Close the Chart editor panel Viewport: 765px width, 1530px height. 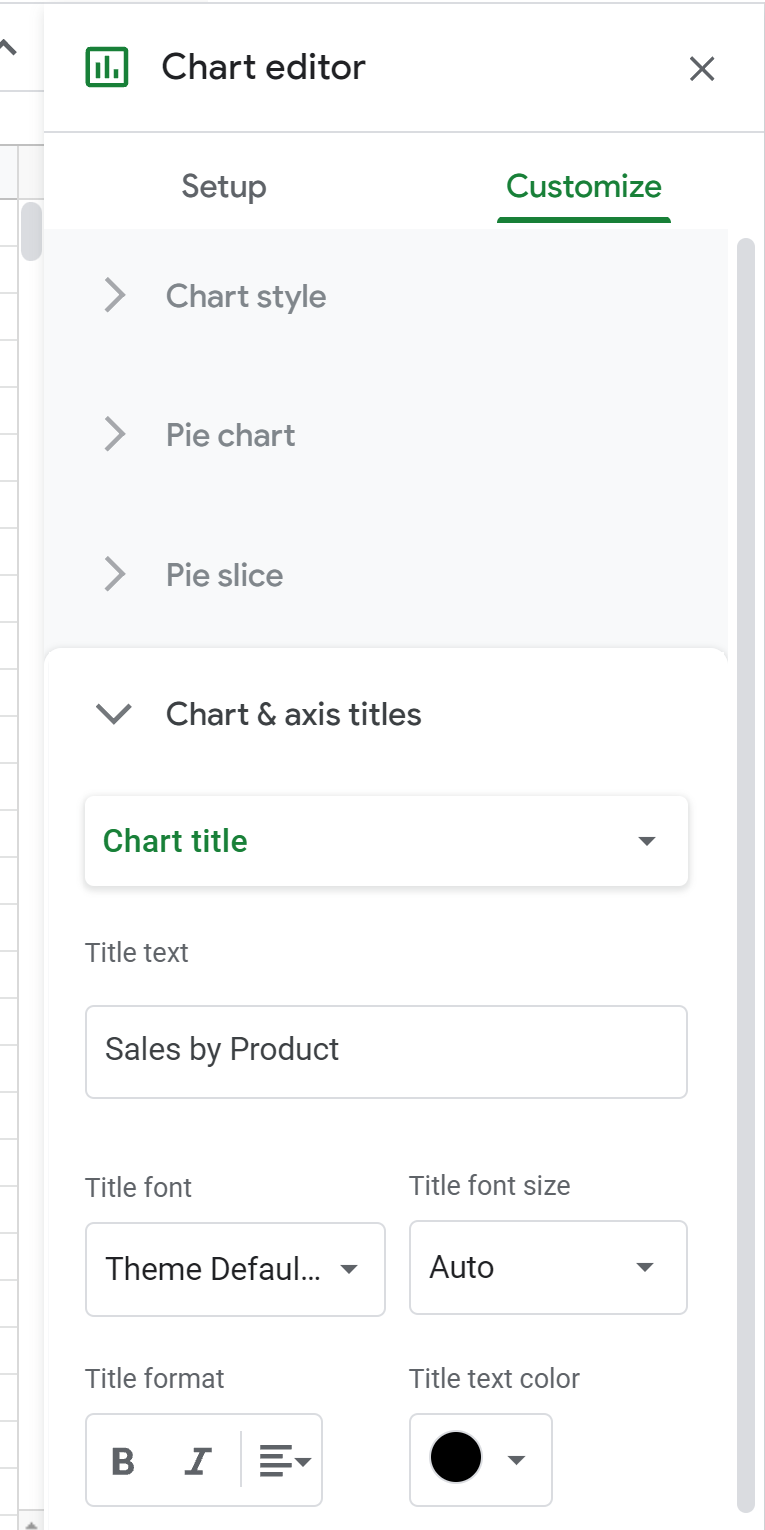pos(702,69)
